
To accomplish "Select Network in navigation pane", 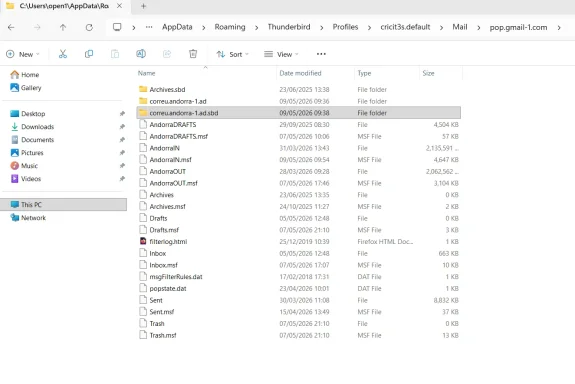I will (x=28, y=218).
